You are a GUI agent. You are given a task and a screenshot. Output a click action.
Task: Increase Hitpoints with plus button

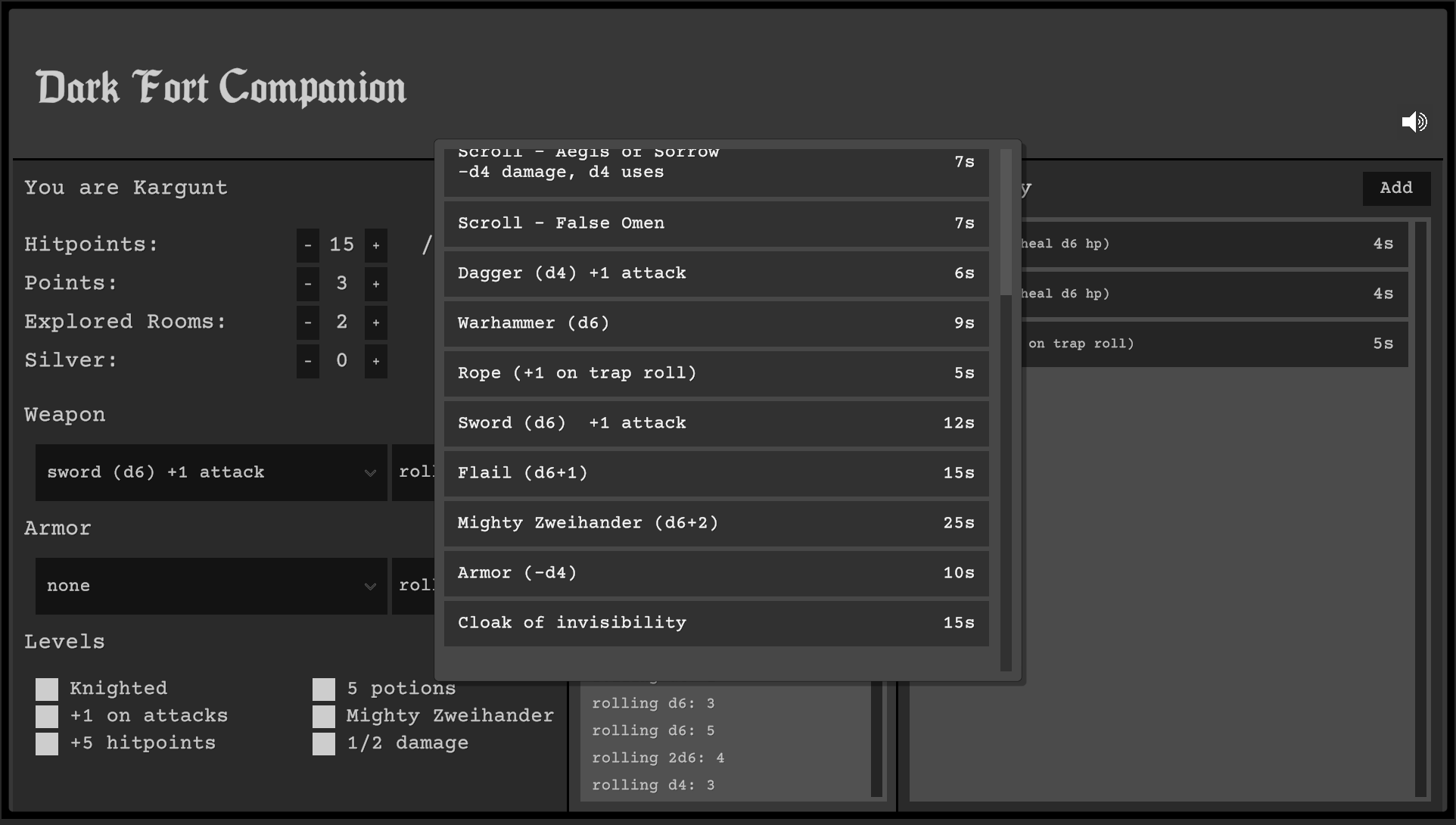click(x=376, y=245)
